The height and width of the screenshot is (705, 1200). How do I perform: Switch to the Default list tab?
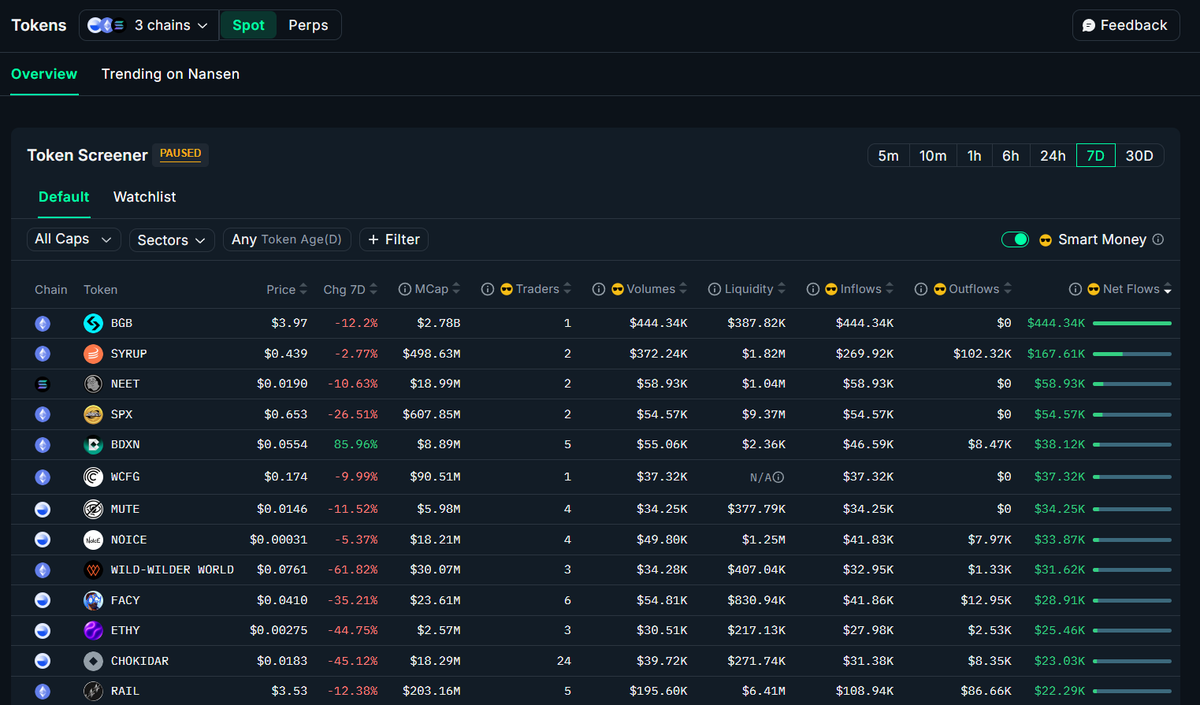(64, 197)
